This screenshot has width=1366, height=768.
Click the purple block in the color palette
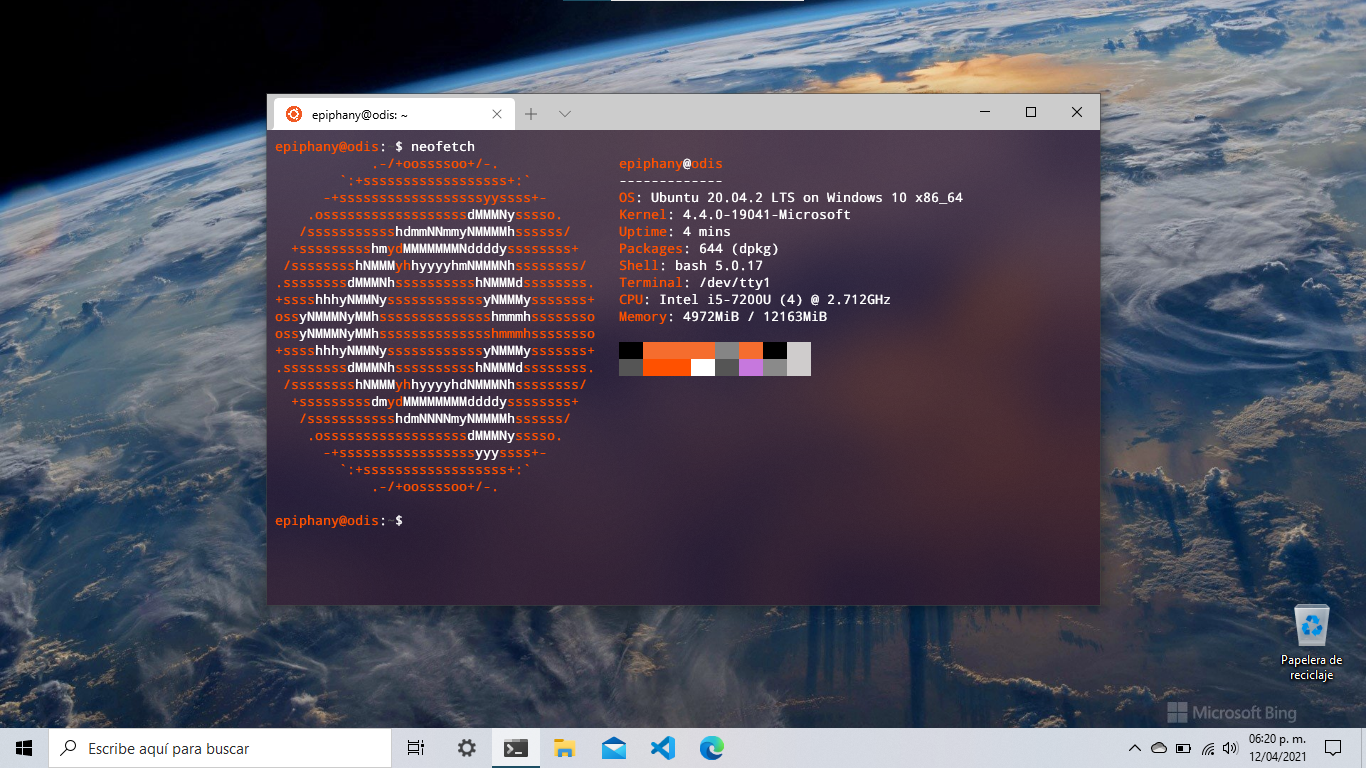(751, 367)
